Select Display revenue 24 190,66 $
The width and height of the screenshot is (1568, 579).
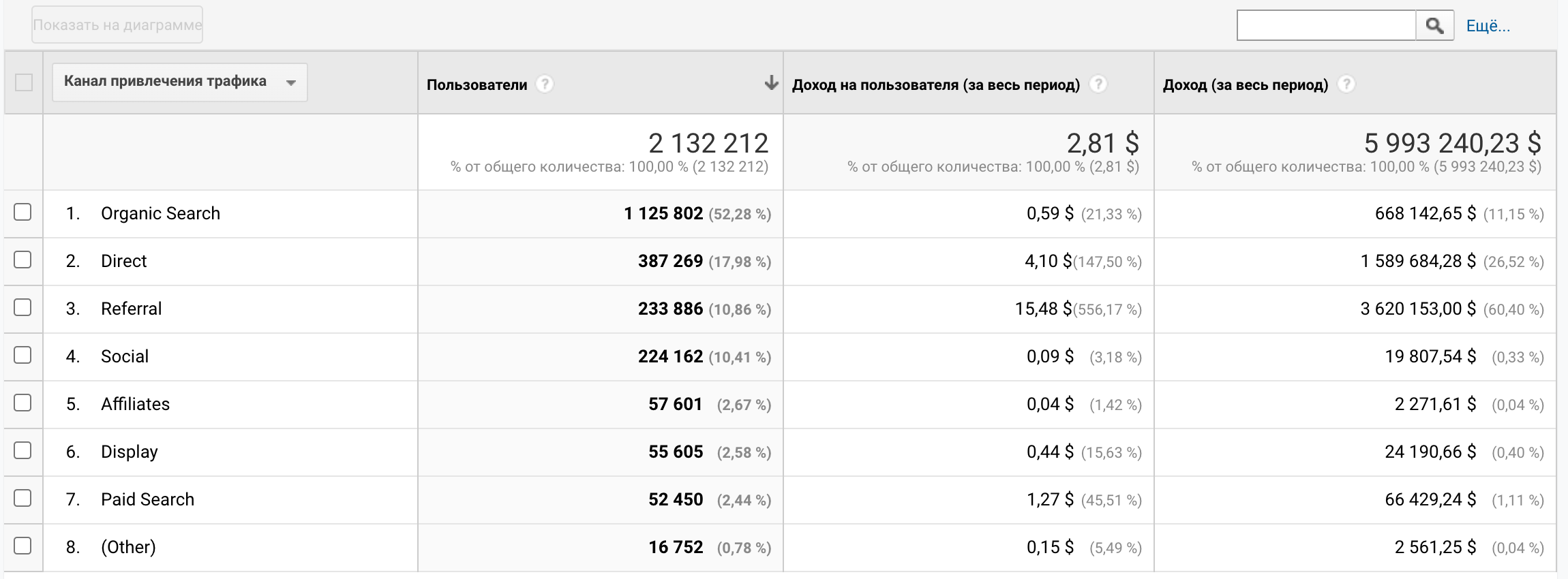click(x=1431, y=452)
